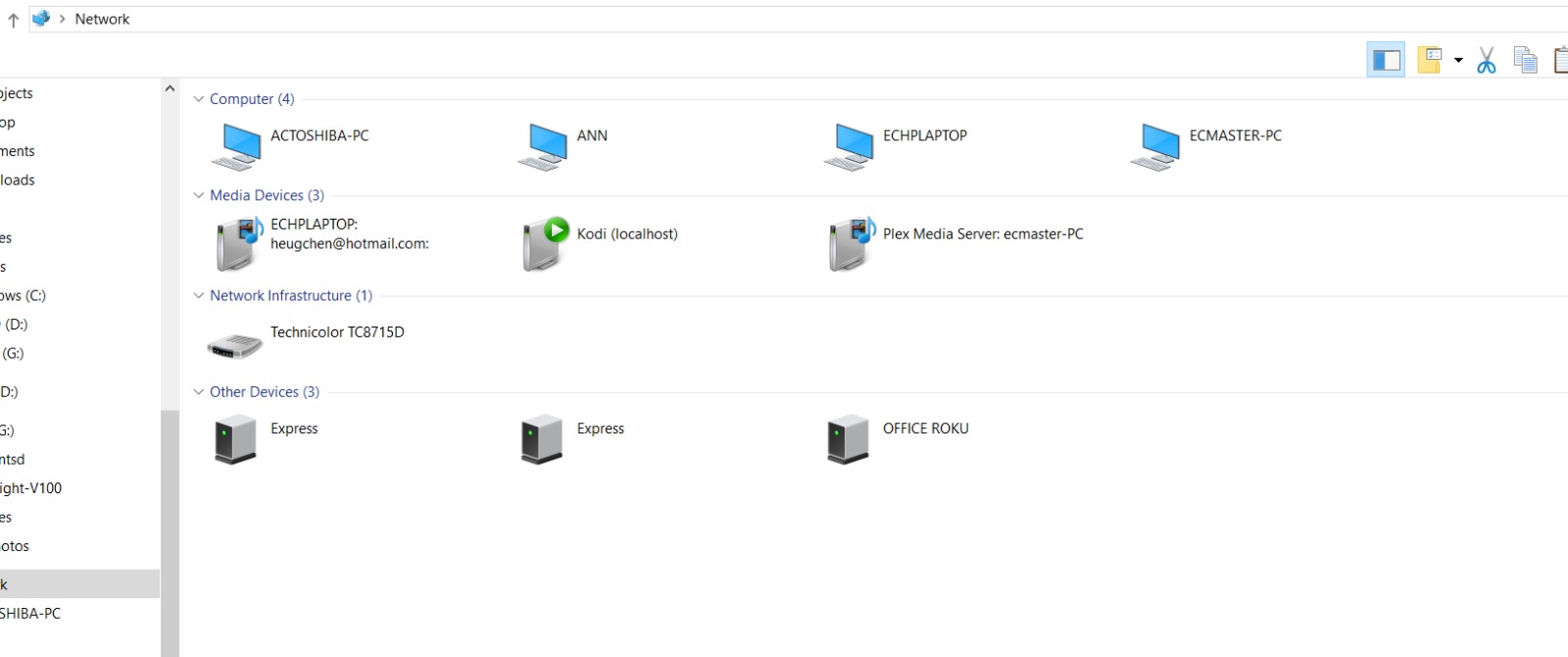Select the Technicolor TC8715D router icon
This screenshot has width=1568, height=657.
[235, 345]
